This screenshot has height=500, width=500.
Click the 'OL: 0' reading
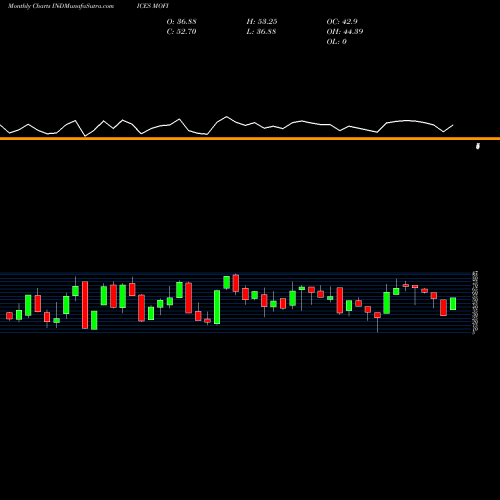(x=336, y=41)
